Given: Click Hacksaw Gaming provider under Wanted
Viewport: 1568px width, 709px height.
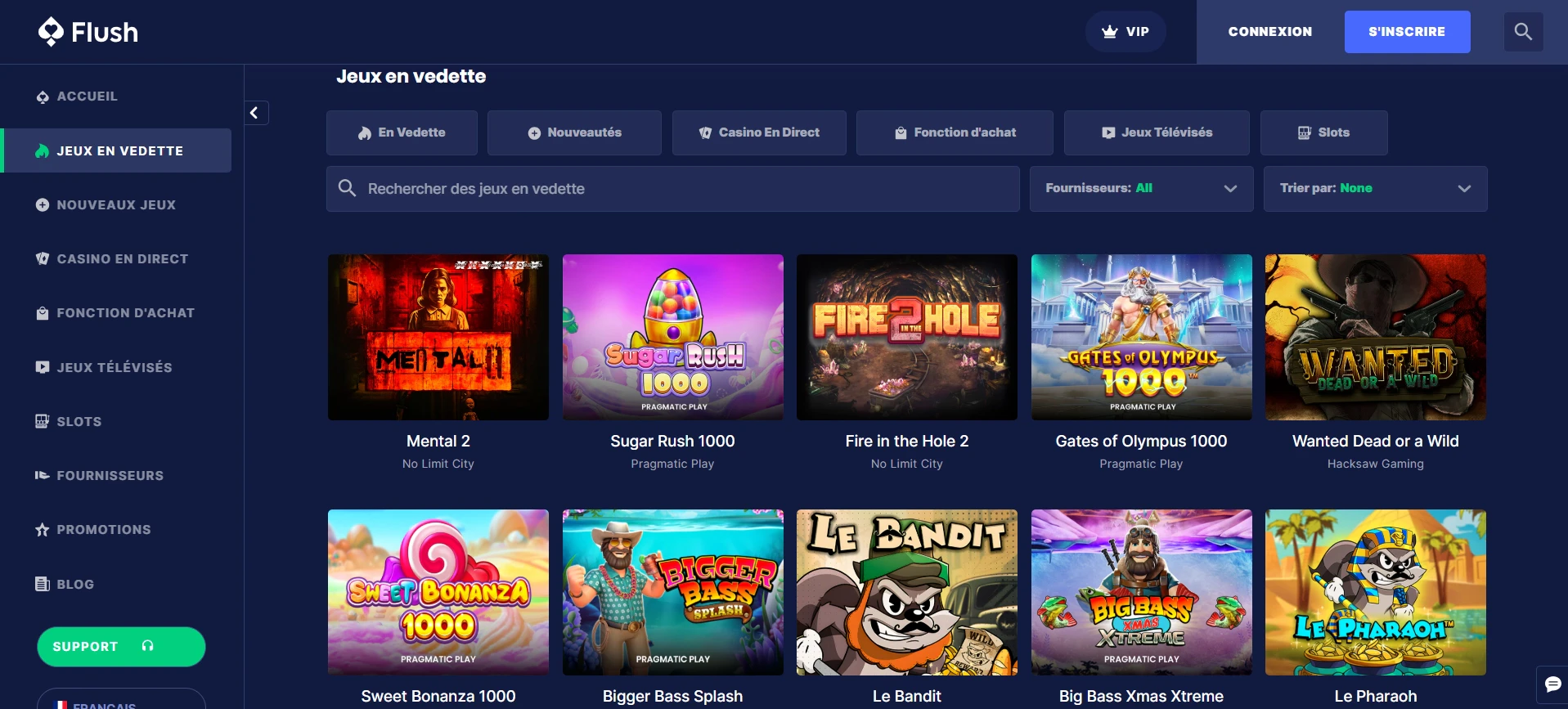Looking at the screenshot, I should coord(1376,464).
